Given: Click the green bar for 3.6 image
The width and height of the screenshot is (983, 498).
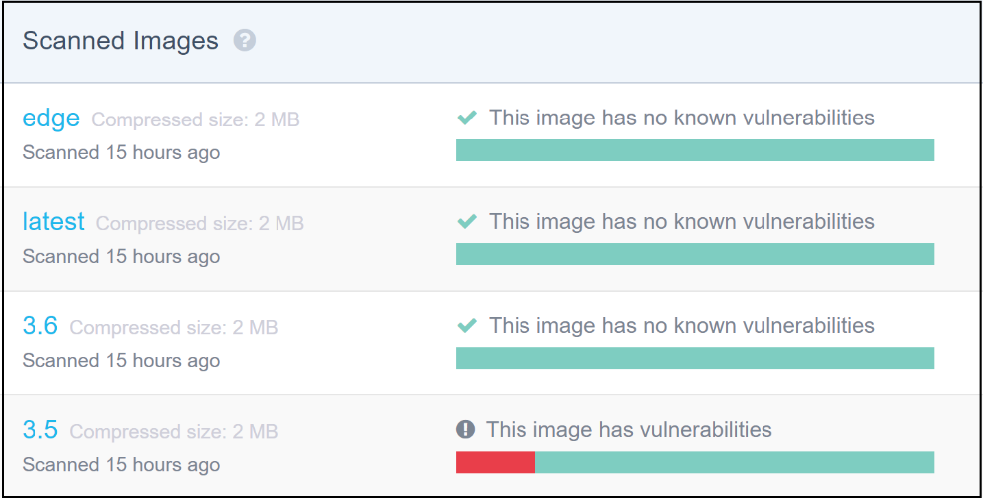Looking at the screenshot, I should [x=694, y=358].
